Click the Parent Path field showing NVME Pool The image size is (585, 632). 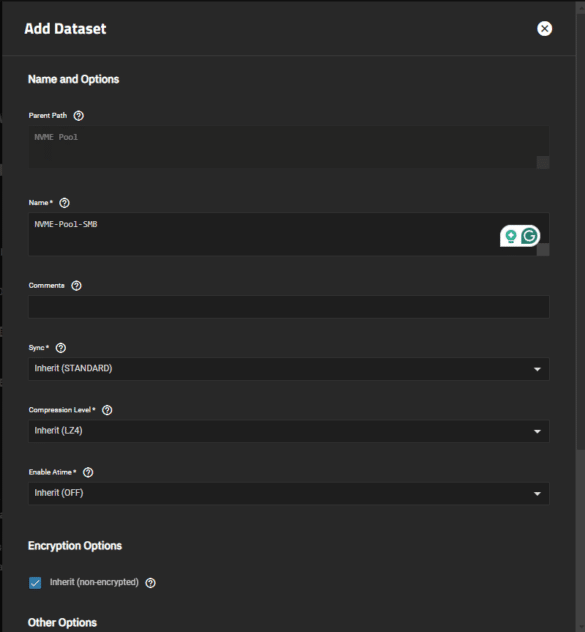(289, 147)
